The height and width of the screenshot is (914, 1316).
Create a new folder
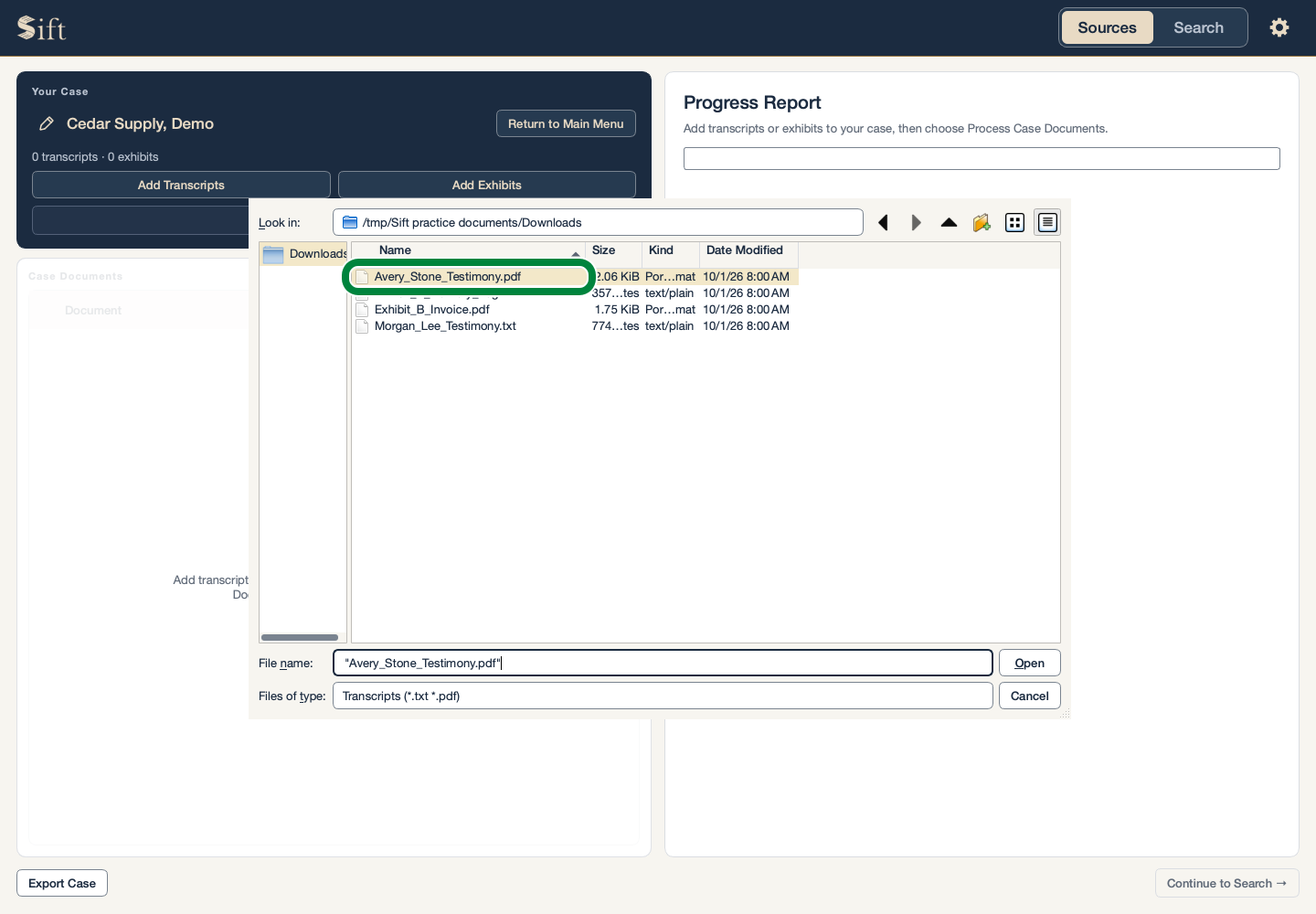(x=982, y=223)
